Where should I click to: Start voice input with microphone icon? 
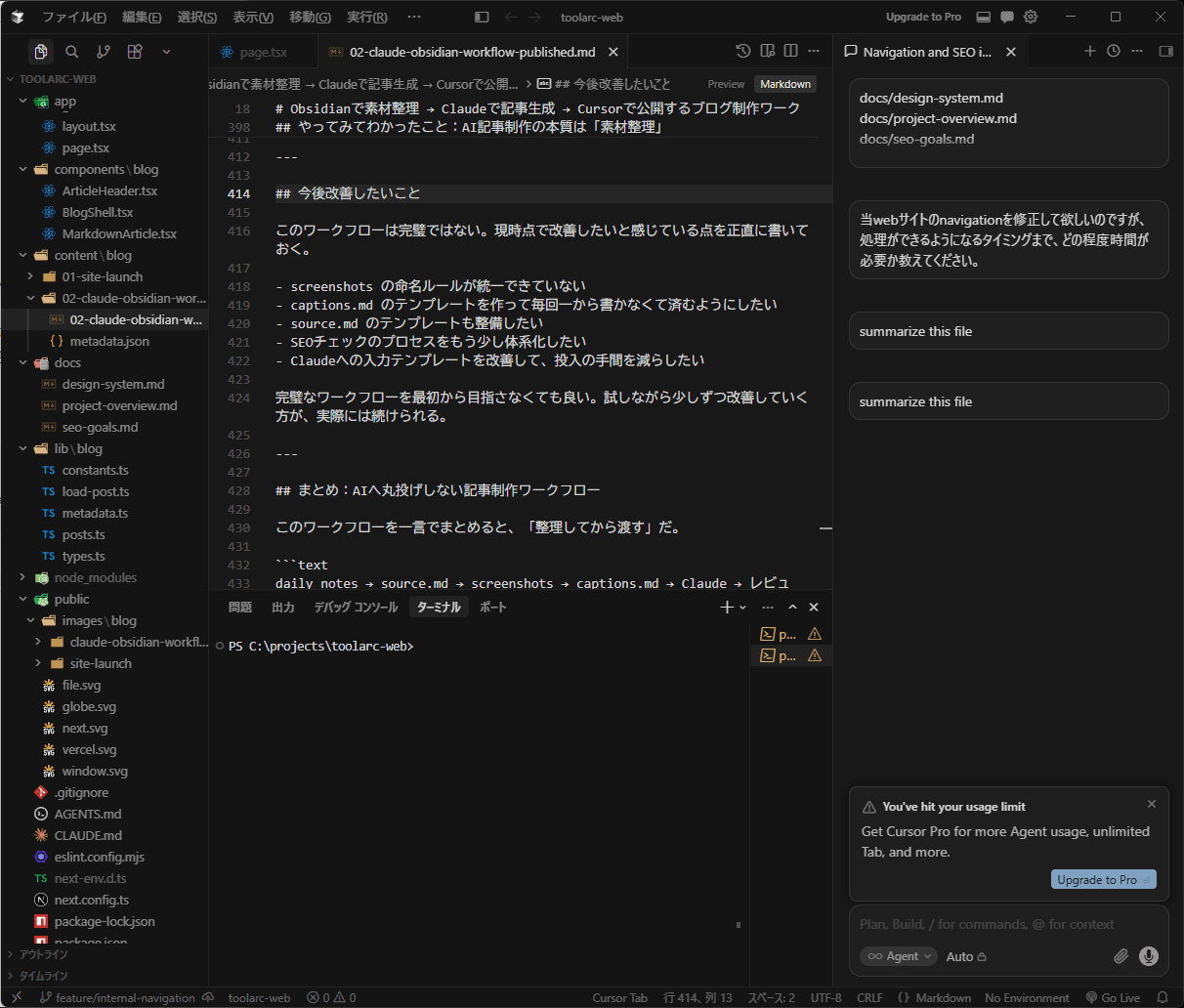point(1149,956)
